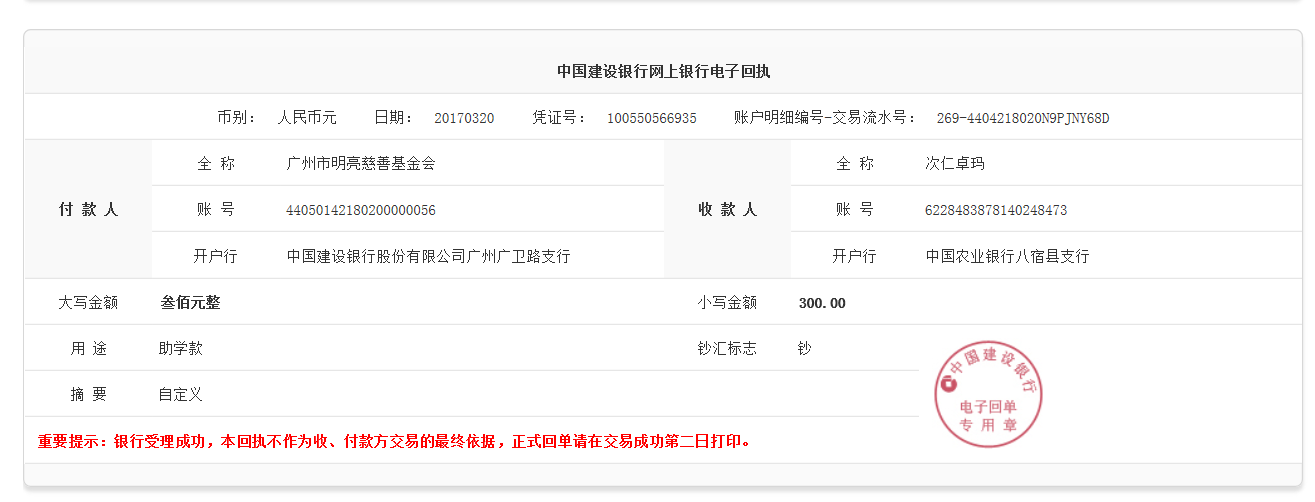
Task: Click the title 中国建设银行网上银行电子回执
Action: click(664, 71)
